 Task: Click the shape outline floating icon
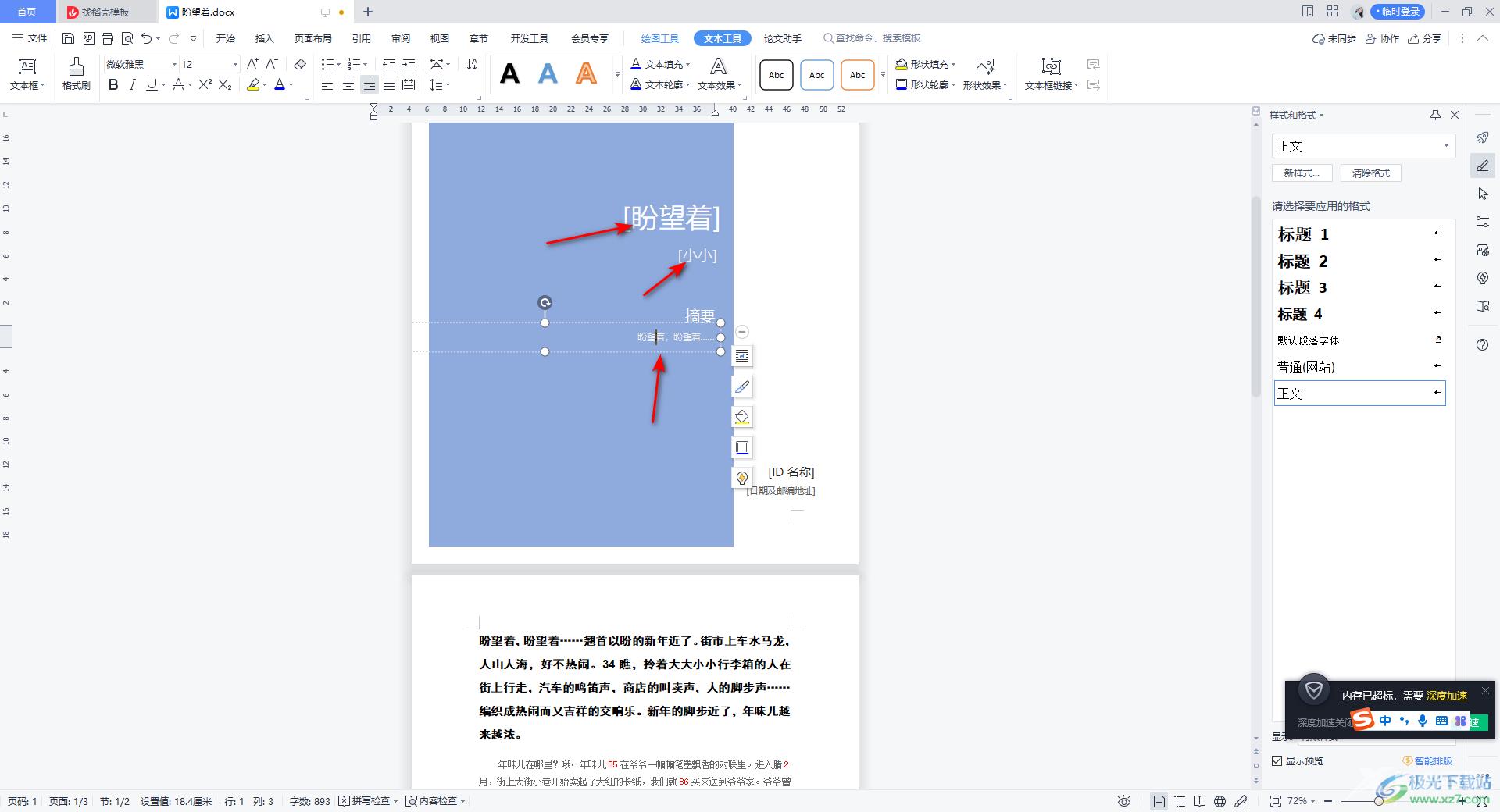[x=742, y=447]
